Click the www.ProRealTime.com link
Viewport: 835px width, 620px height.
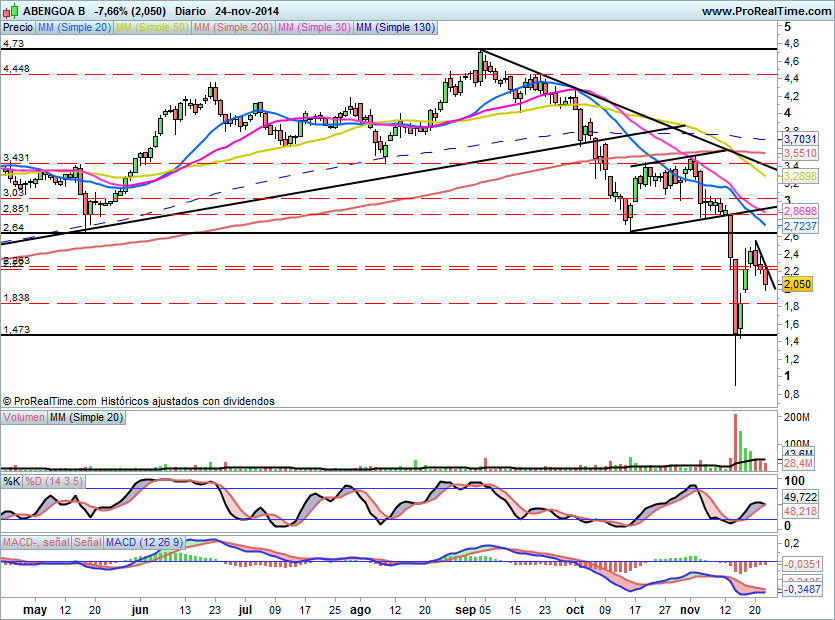(x=766, y=11)
